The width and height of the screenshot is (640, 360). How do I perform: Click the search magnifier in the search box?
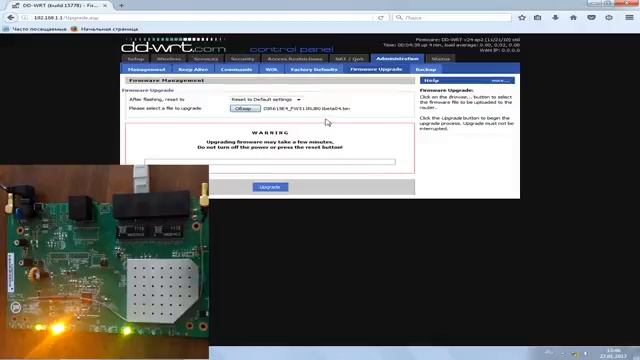399,18
